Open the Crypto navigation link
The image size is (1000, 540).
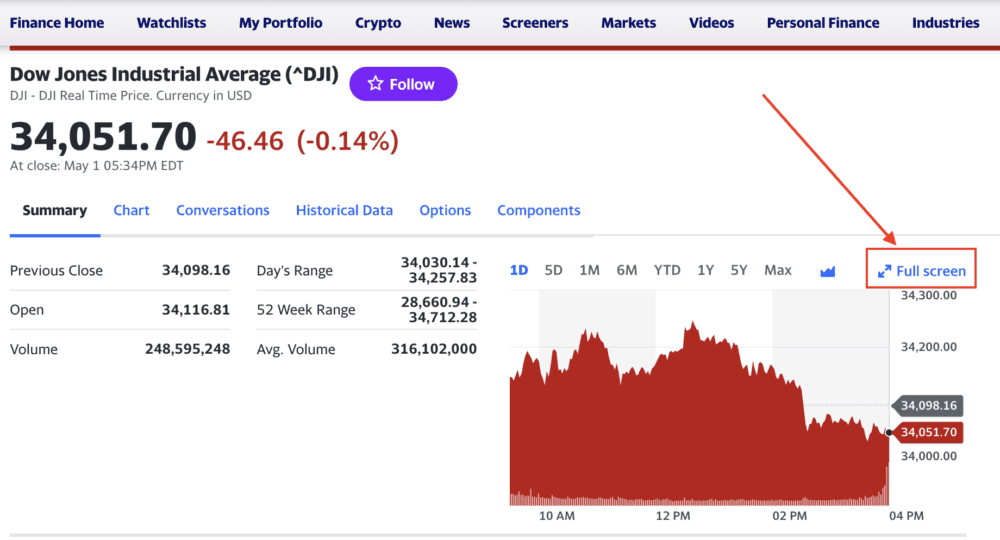coord(378,22)
